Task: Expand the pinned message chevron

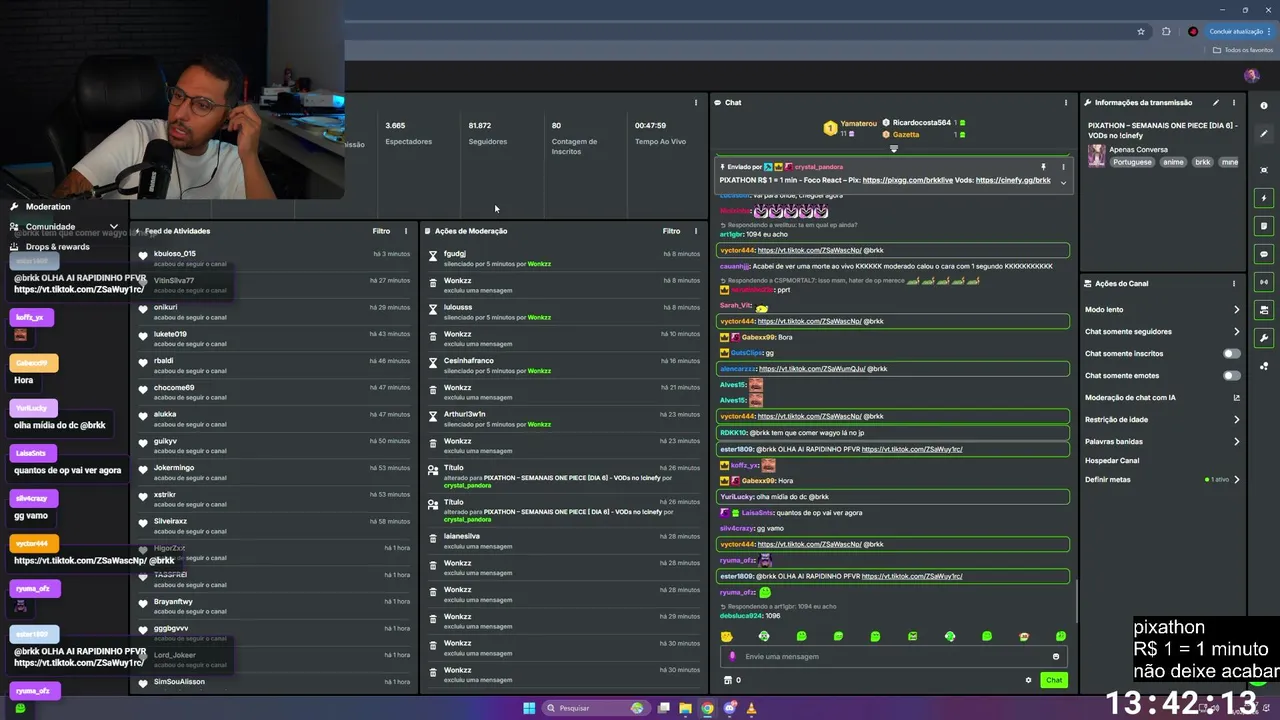Action: coord(1063,182)
